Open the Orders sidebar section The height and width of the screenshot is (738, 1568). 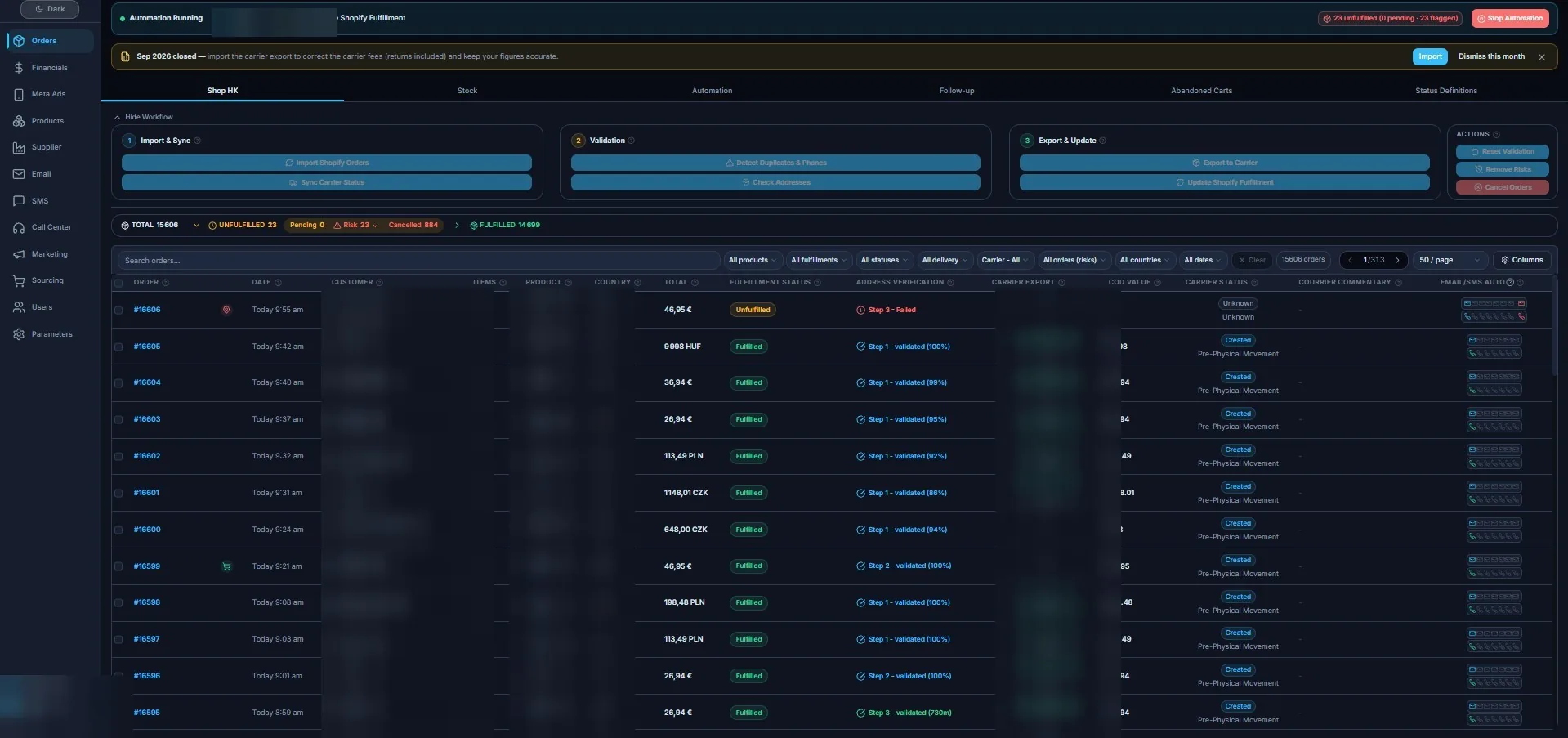(x=49, y=41)
